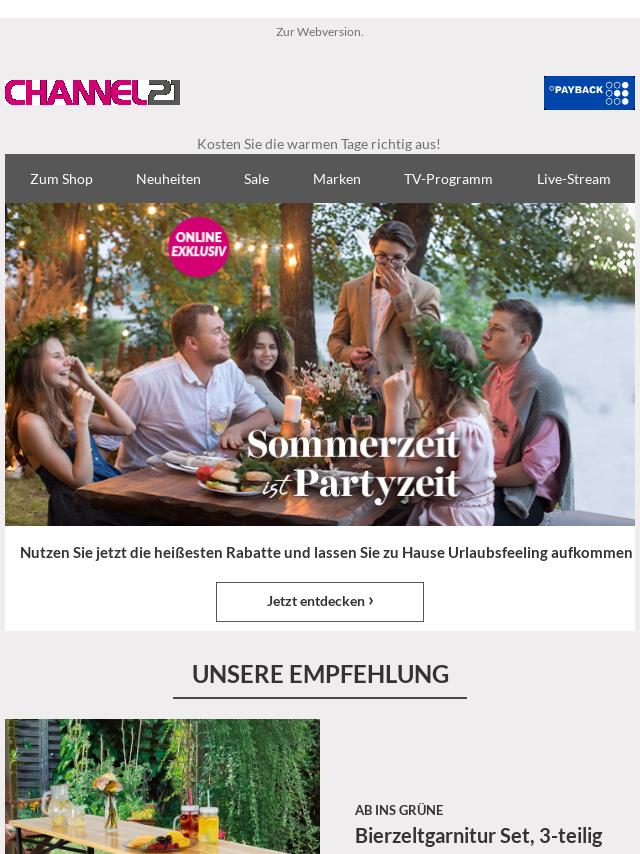Image resolution: width=640 pixels, height=854 pixels.
Task: Open the PAYBACK logo badge
Action: [589, 93]
